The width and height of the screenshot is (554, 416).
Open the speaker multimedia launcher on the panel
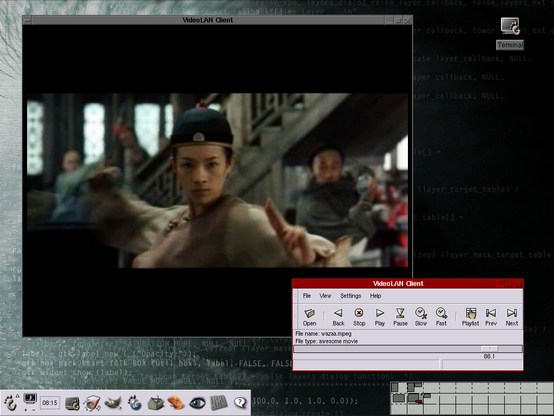pyautogui.click(x=93, y=403)
